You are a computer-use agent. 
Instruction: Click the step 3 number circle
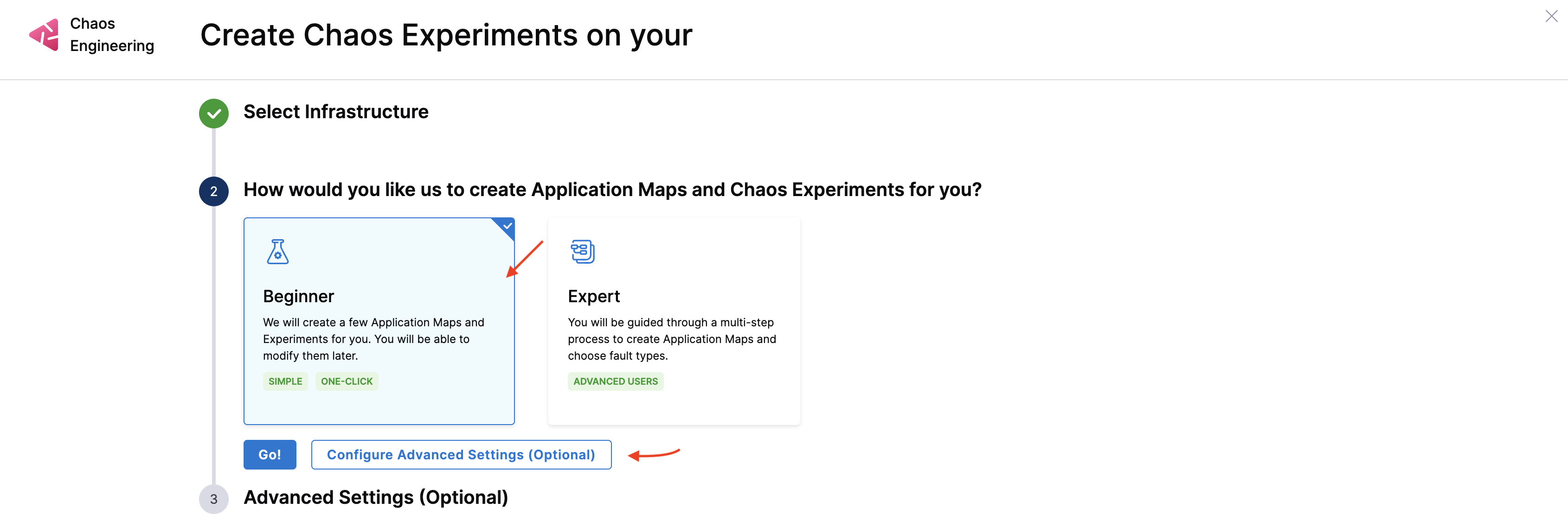point(214,499)
